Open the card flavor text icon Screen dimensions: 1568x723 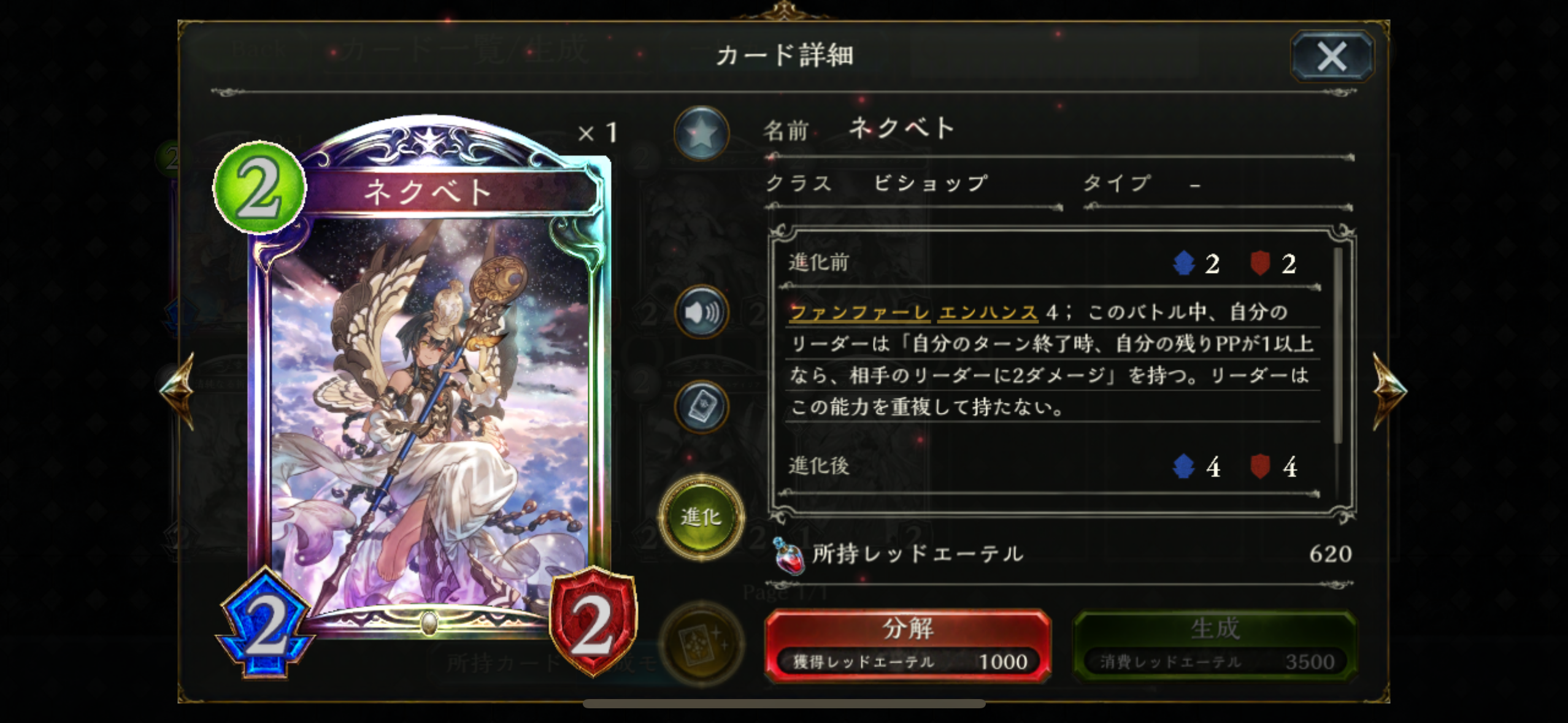coord(701,407)
